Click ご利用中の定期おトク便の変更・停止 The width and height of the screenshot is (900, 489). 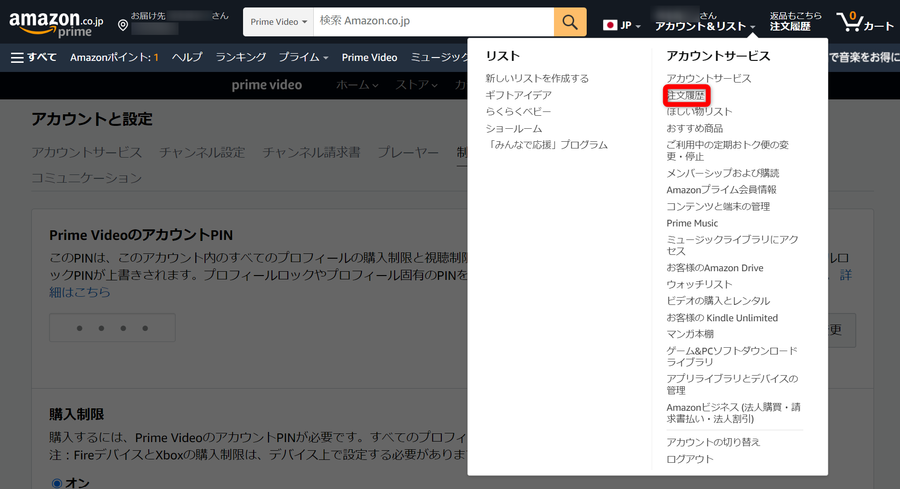[727, 150]
